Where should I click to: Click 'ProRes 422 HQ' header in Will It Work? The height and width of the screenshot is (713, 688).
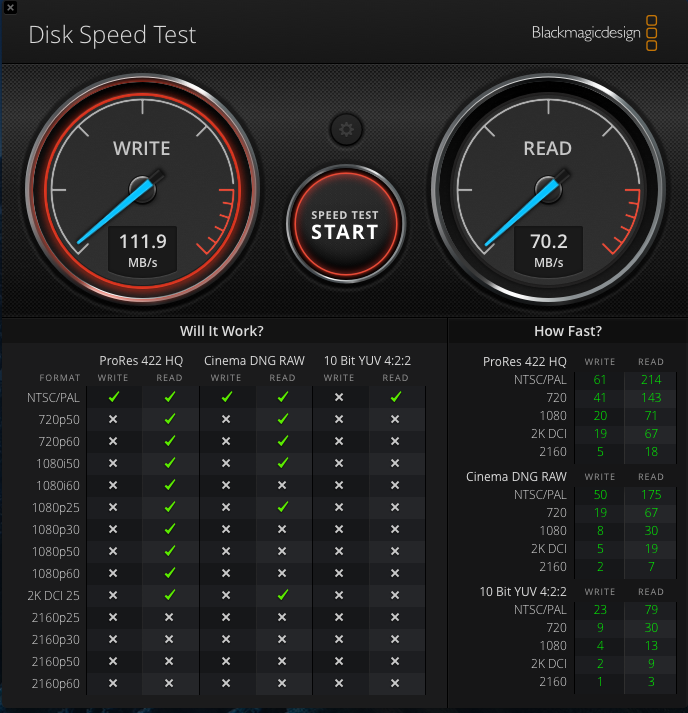pos(141,361)
